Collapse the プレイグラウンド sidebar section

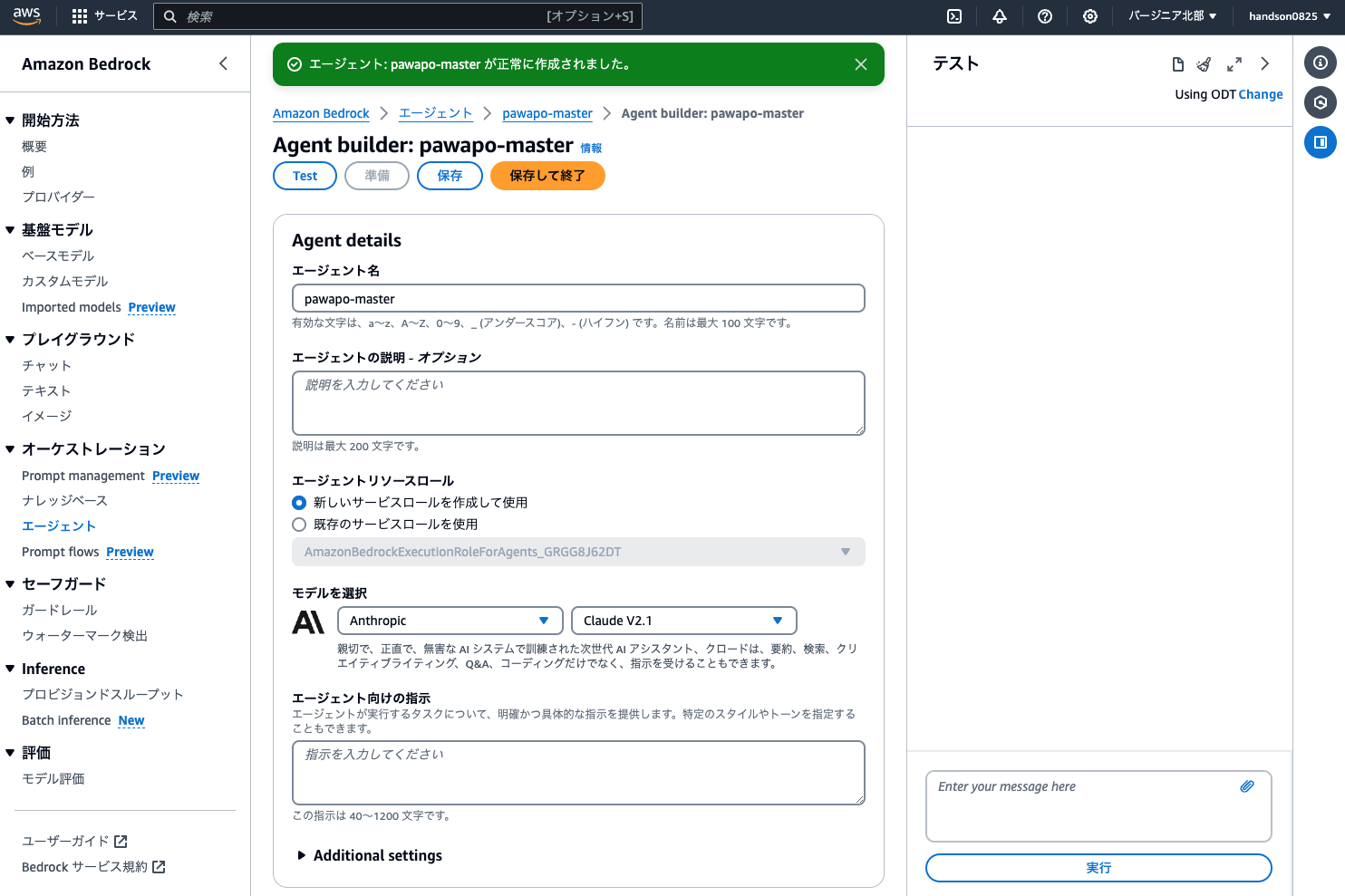[x=10, y=340]
